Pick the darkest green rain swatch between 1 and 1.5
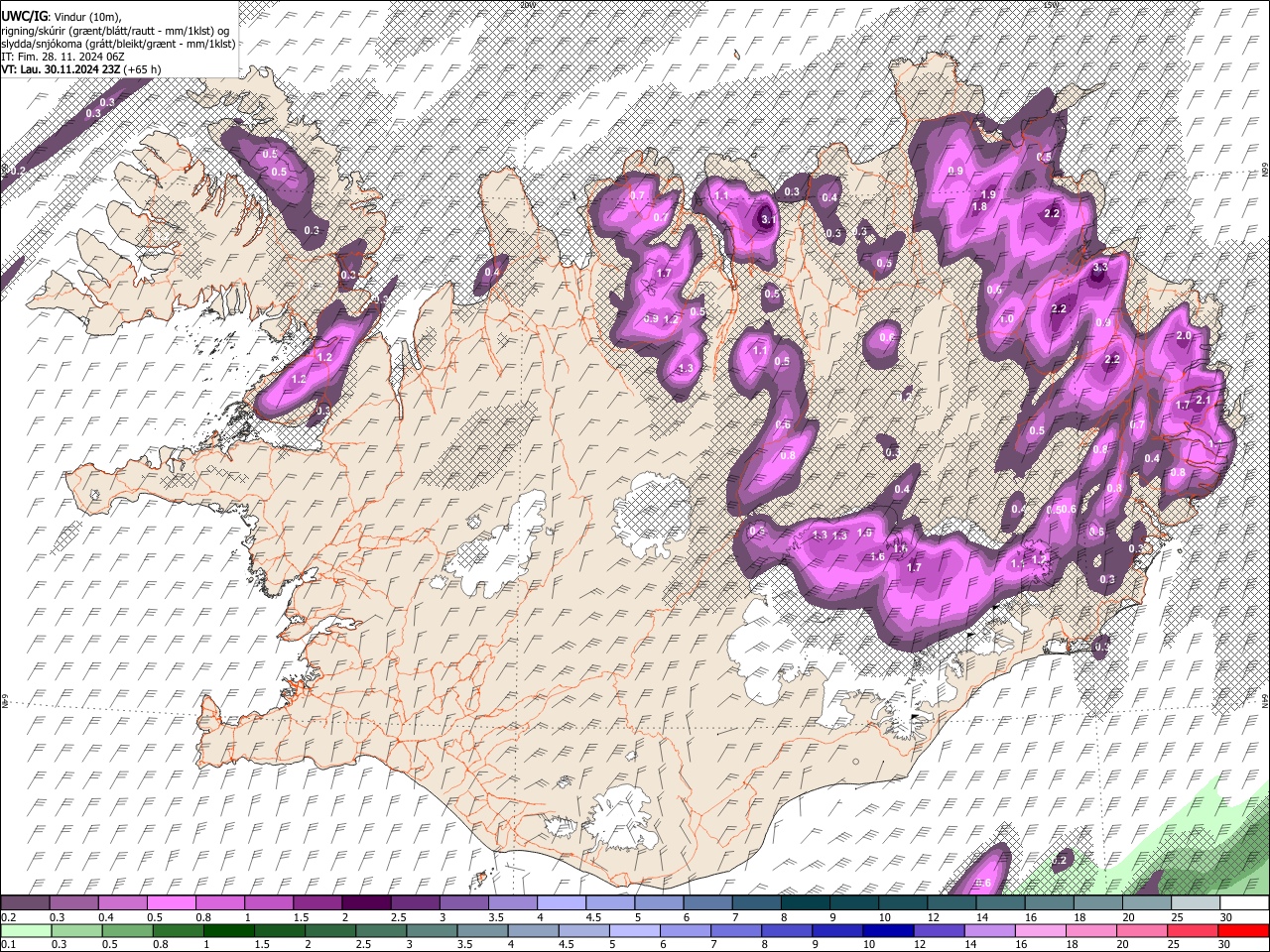This screenshot has width=1270, height=952. 228,930
